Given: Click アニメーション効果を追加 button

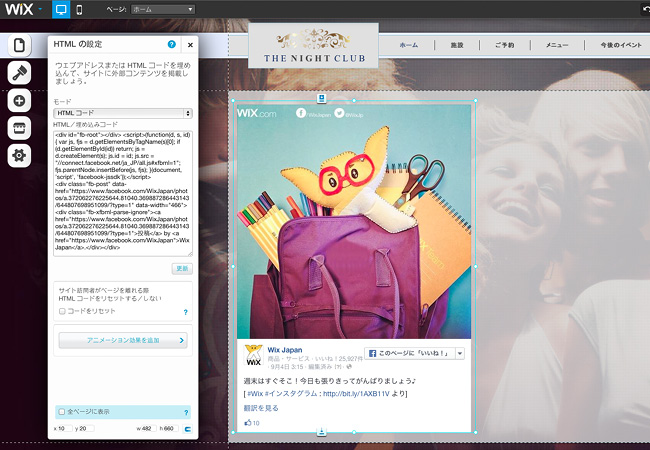Looking at the screenshot, I should [123, 340].
